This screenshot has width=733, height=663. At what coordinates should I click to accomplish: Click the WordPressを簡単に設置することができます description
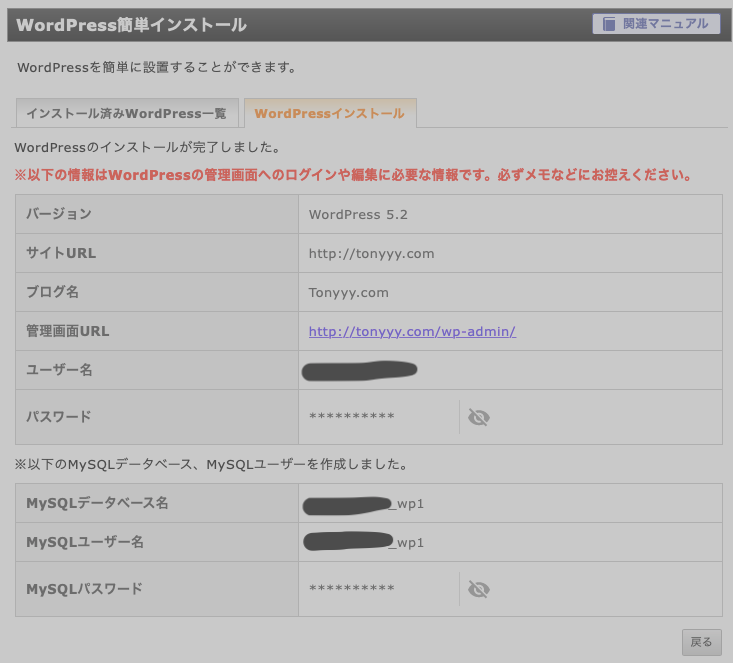[157, 67]
